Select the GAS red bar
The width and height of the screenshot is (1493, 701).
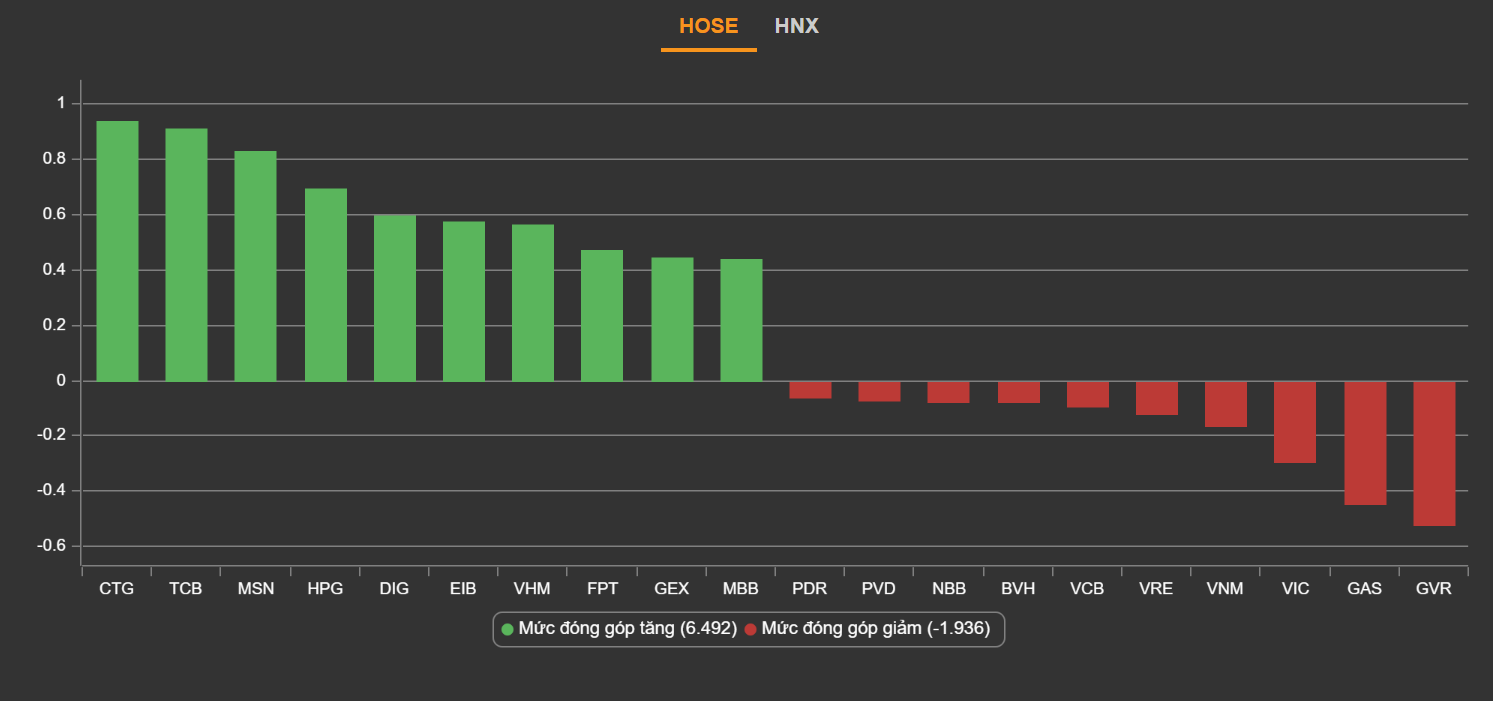(1364, 443)
